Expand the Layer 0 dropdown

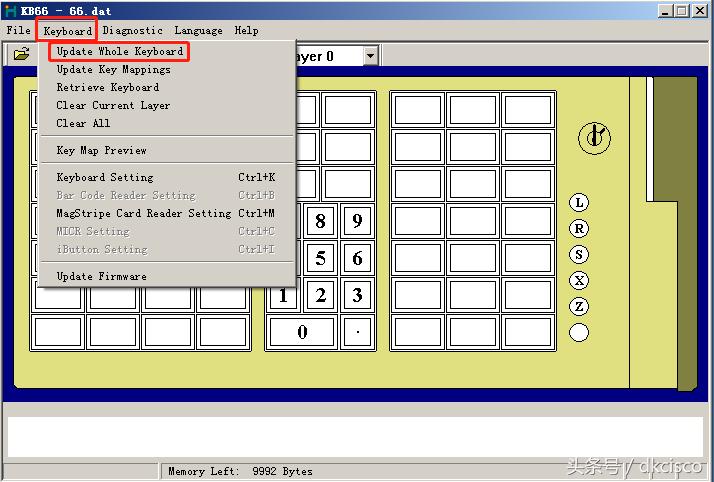coord(370,56)
